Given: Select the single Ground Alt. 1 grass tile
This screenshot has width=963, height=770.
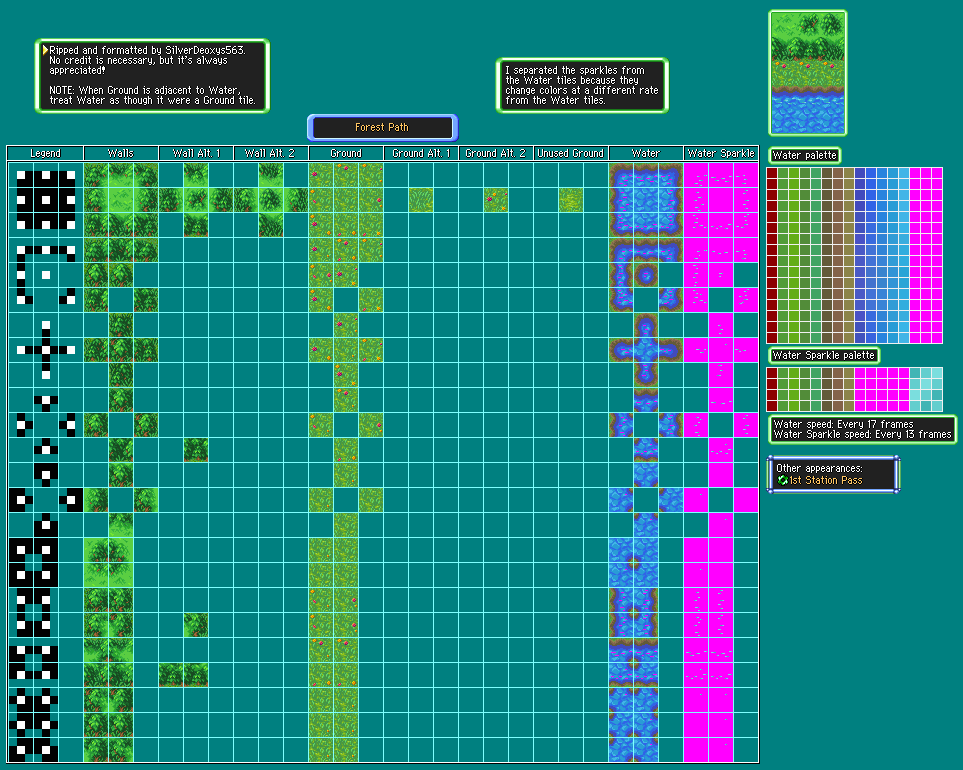Looking at the screenshot, I should pyautogui.click(x=421, y=200).
